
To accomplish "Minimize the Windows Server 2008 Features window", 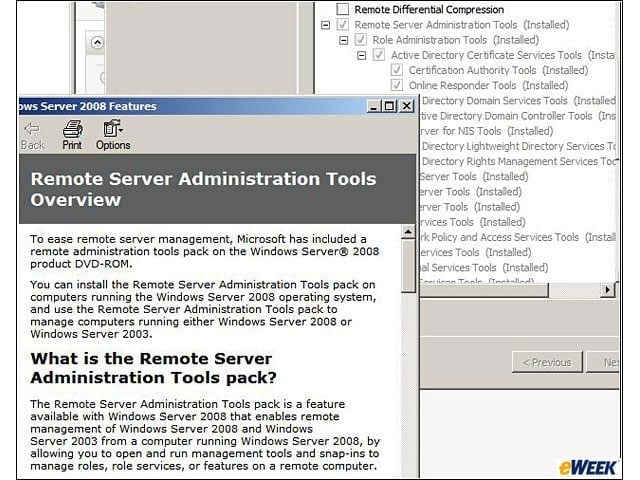I will tap(373, 106).
